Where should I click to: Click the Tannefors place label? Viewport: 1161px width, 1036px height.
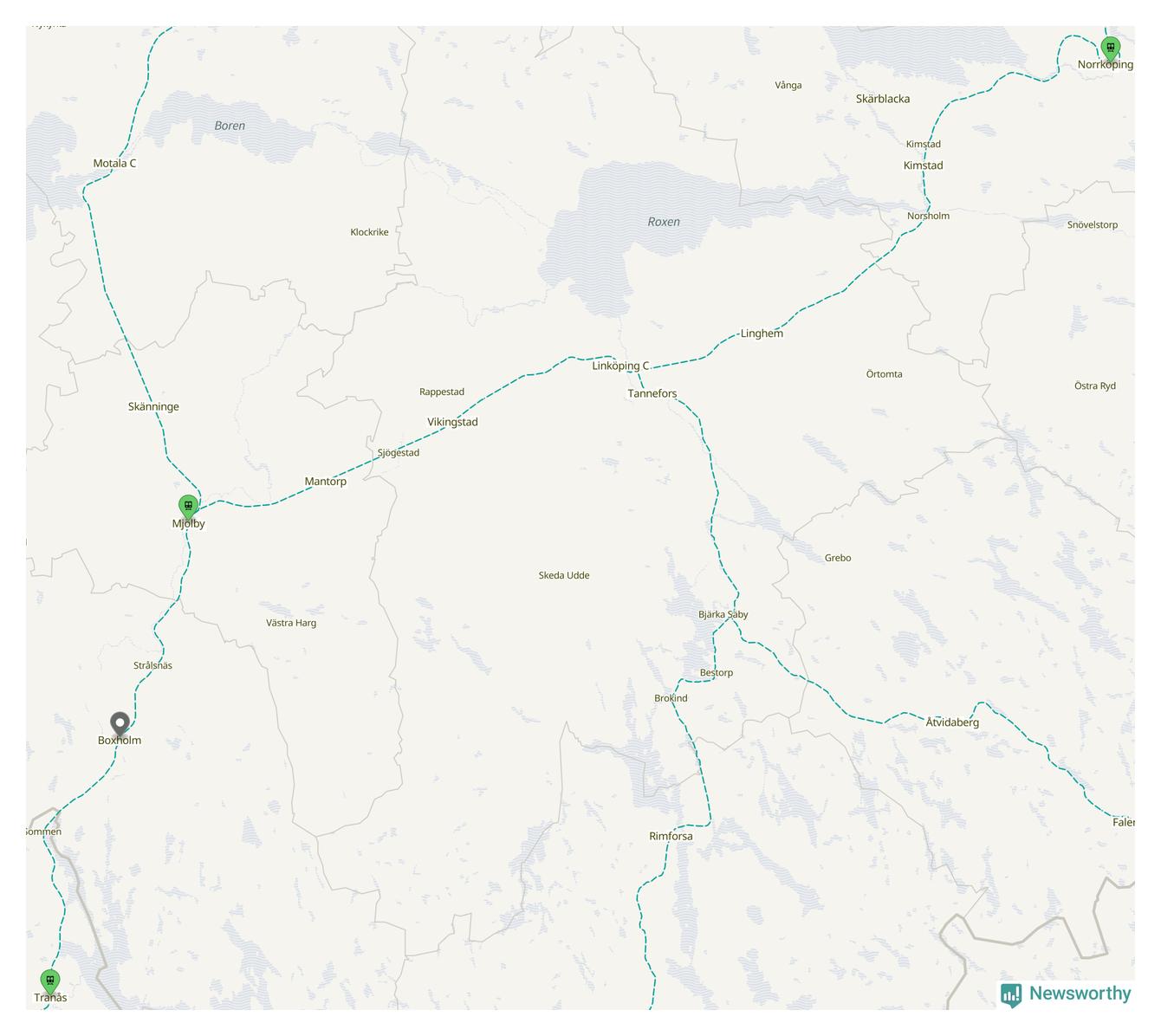tap(652, 393)
